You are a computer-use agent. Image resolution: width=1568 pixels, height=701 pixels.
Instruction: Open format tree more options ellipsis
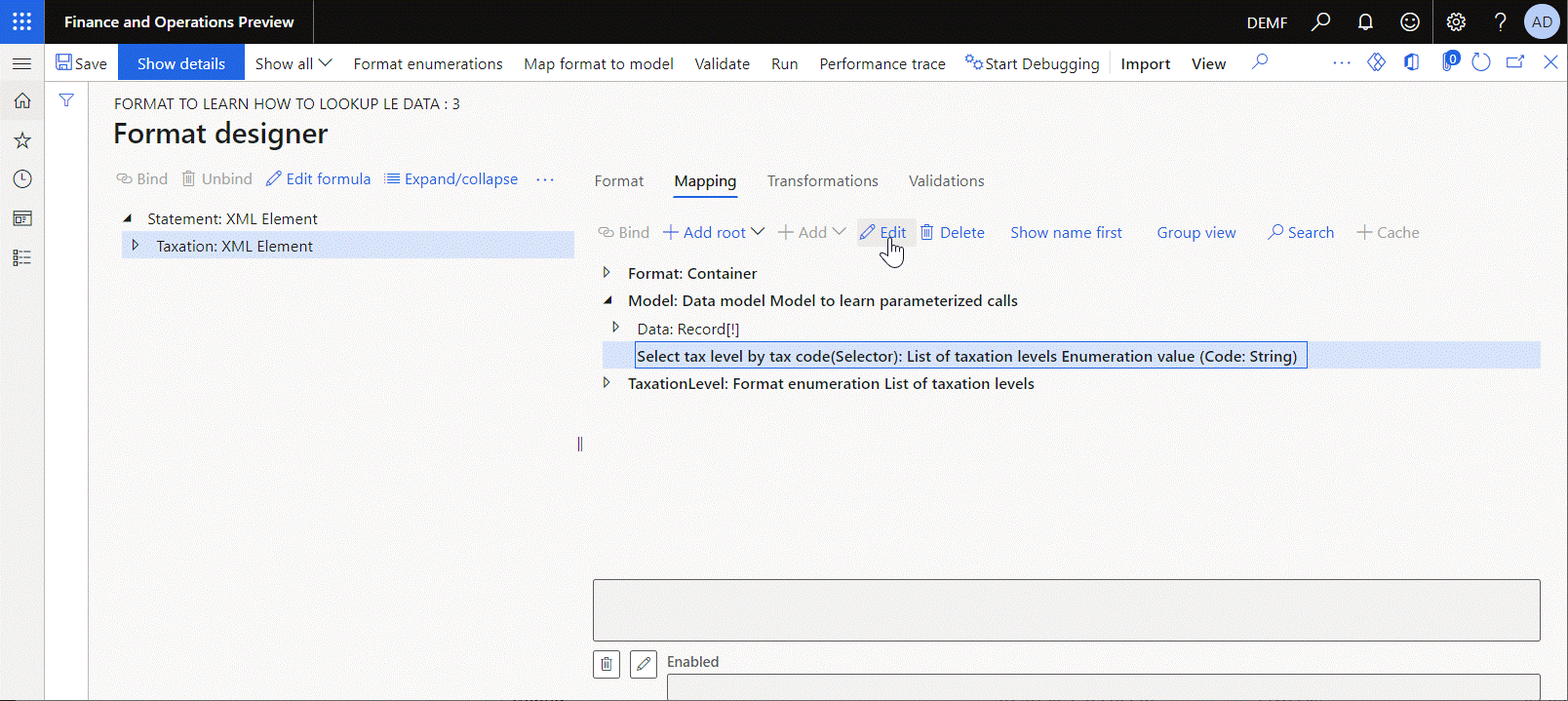545,179
